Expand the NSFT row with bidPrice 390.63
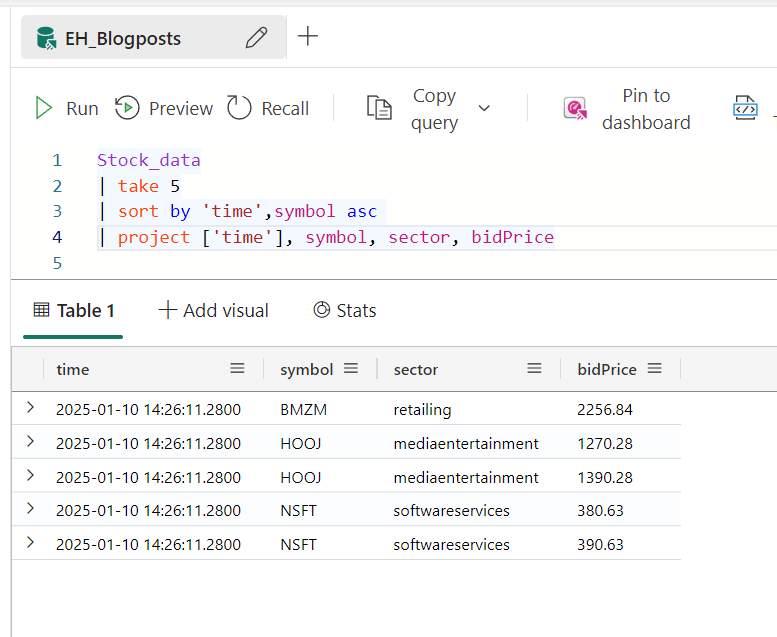The image size is (777, 637). point(30,543)
